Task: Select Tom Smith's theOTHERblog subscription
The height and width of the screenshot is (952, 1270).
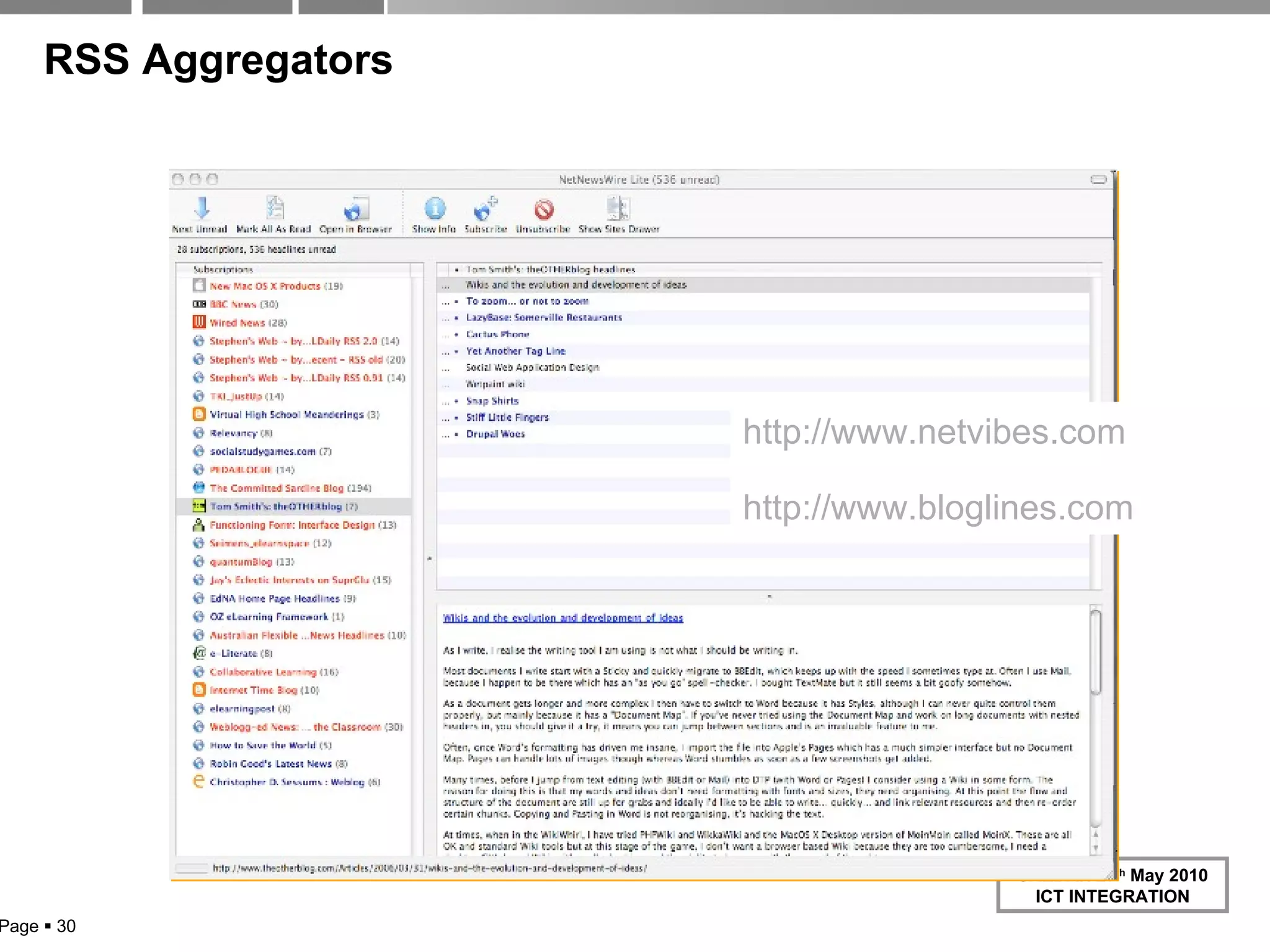Action: pos(293,506)
